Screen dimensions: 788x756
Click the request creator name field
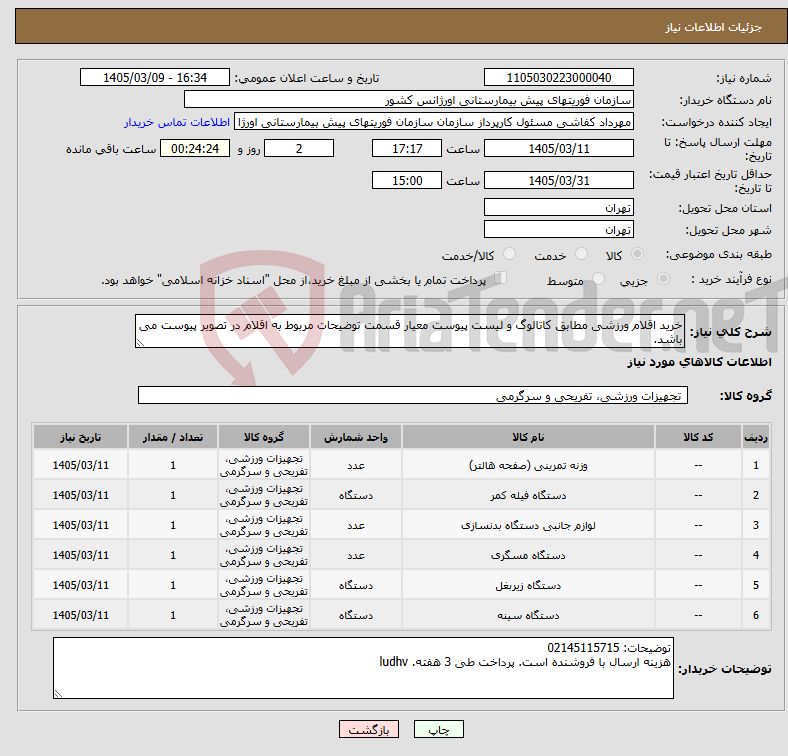coord(434,122)
